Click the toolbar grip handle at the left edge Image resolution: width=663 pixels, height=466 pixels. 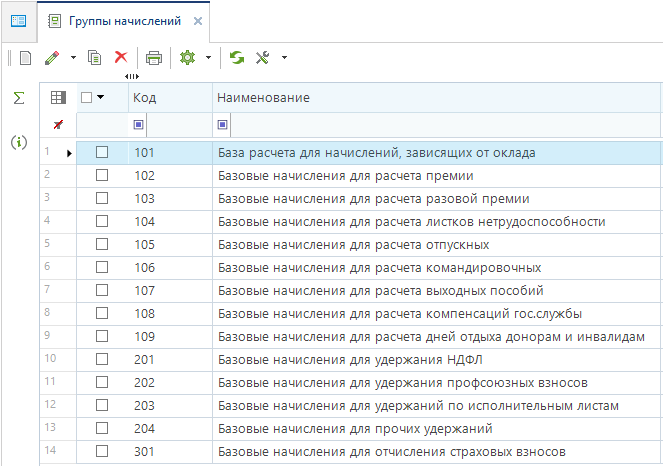9,58
